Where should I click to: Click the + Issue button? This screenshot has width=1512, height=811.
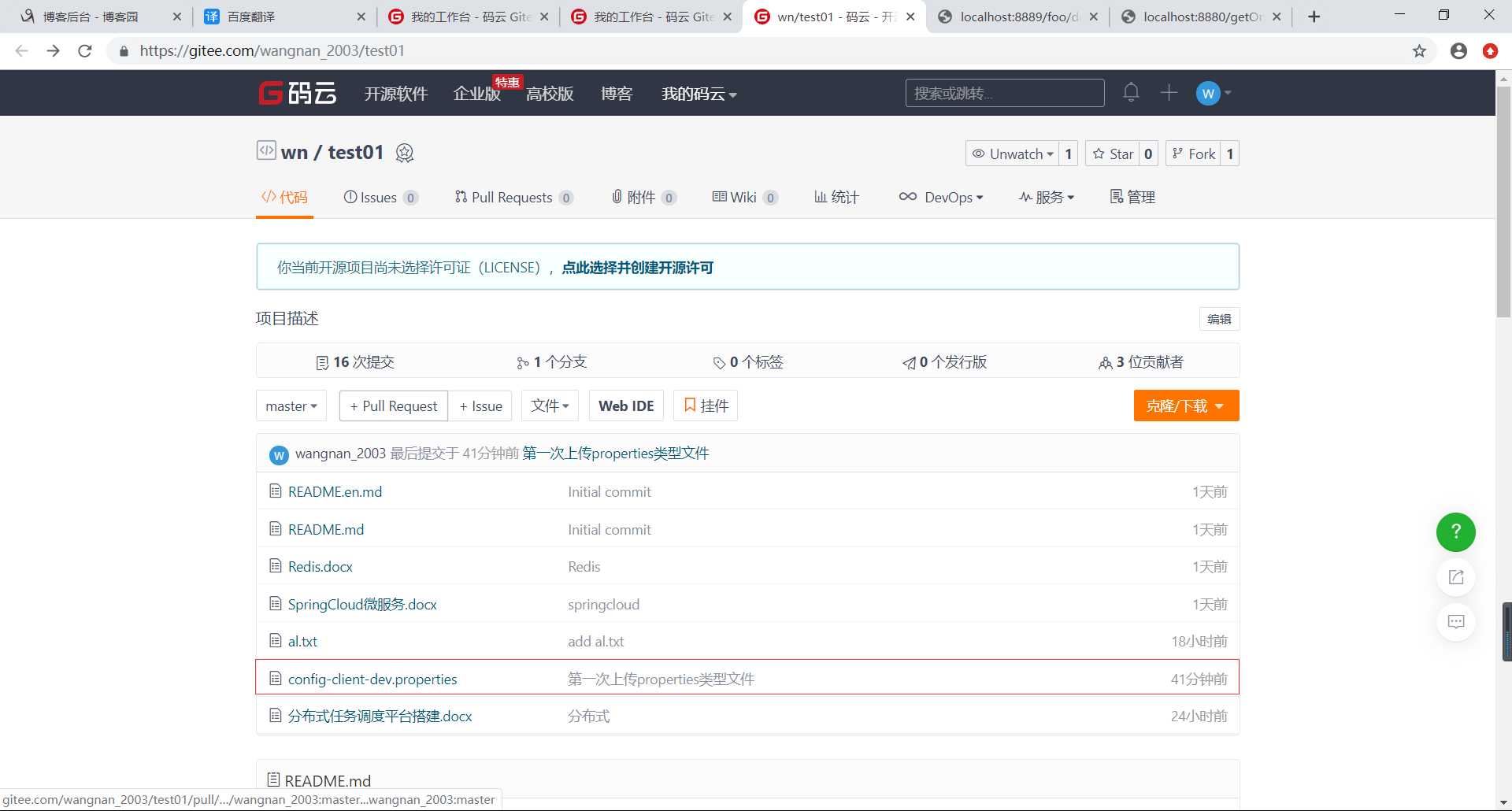pos(480,406)
